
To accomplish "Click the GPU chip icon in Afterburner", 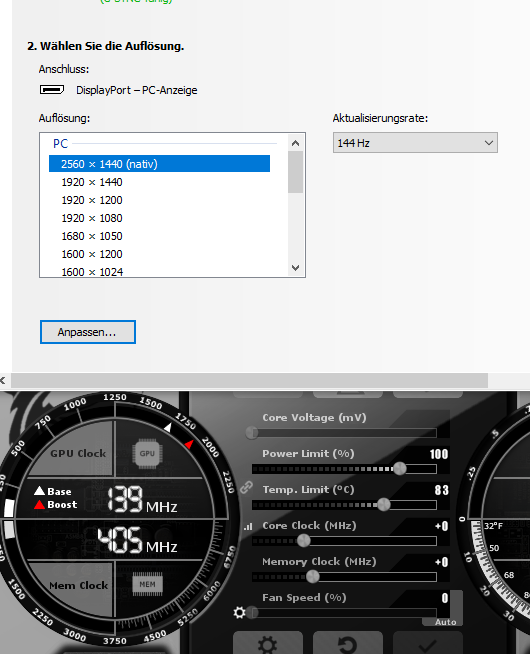I will [x=147, y=453].
